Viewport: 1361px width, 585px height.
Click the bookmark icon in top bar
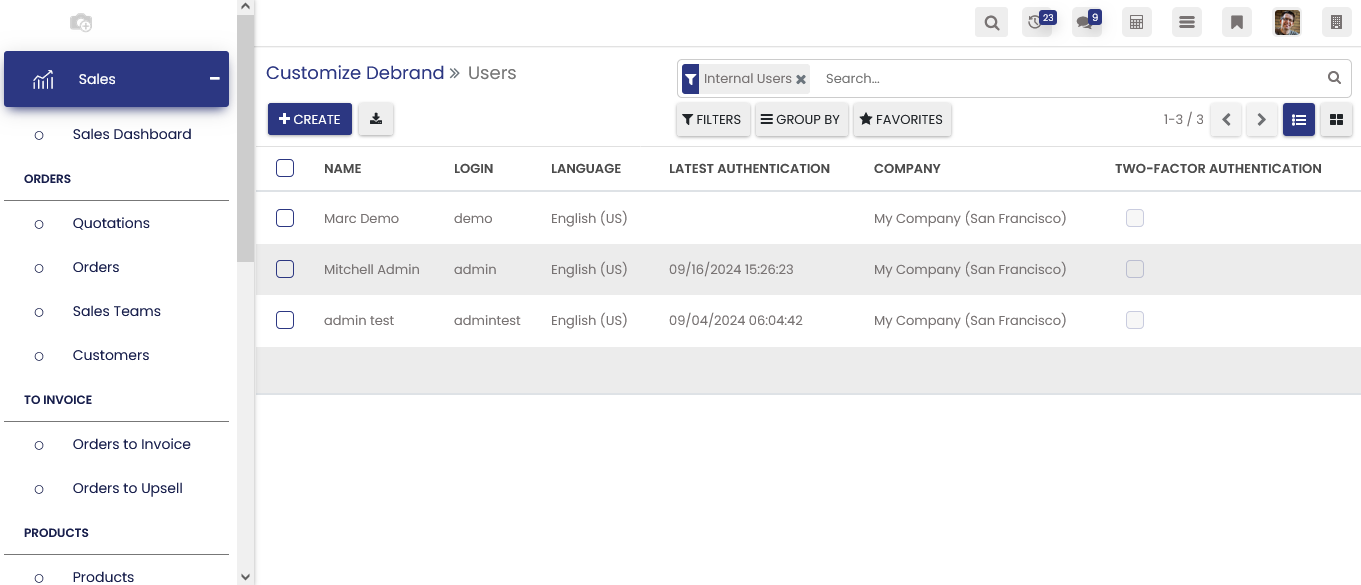(1236, 23)
